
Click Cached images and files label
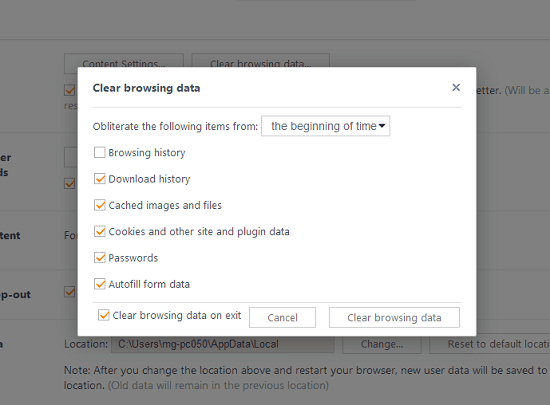(165, 205)
